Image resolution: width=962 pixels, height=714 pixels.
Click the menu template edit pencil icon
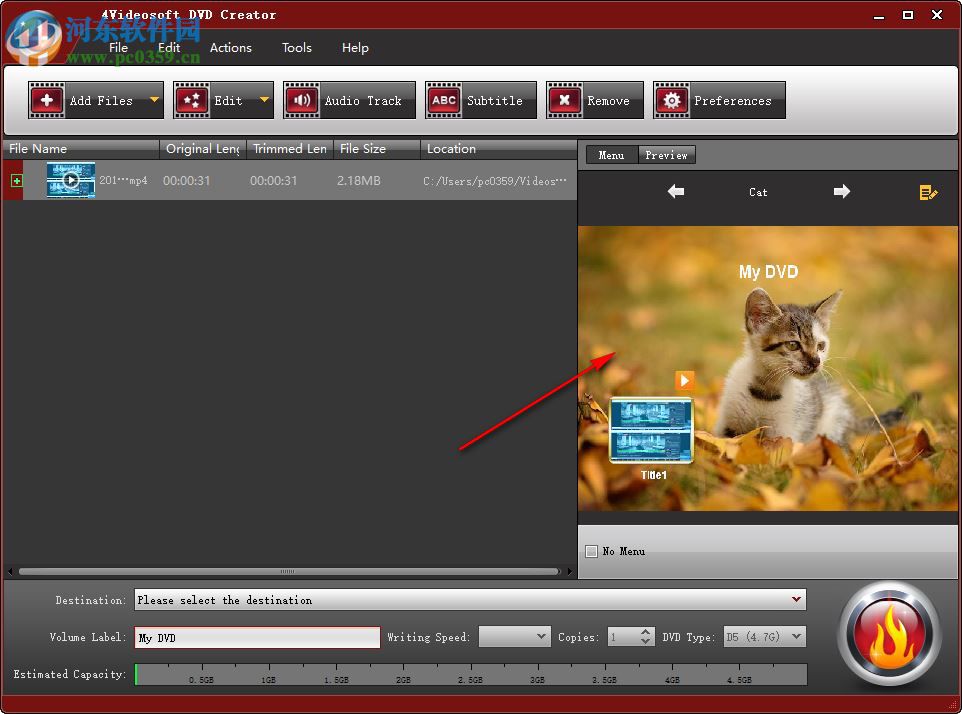point(928,193)
